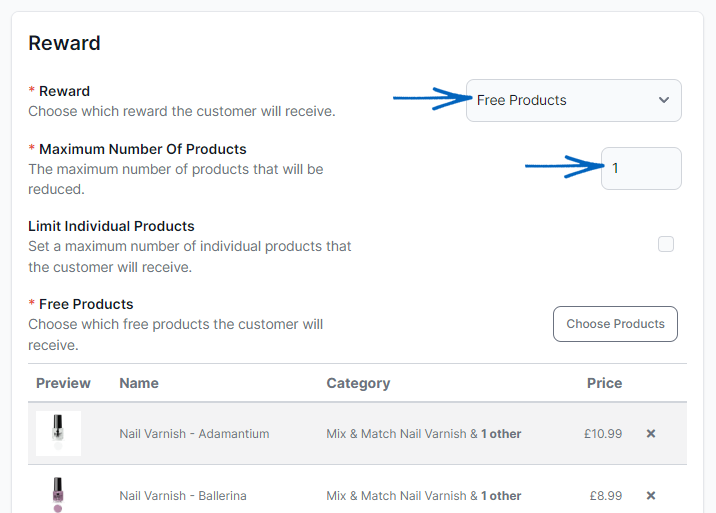Remove Nail Varnish - Ballerina from free products
716x513 pixels.
point(651,496)
